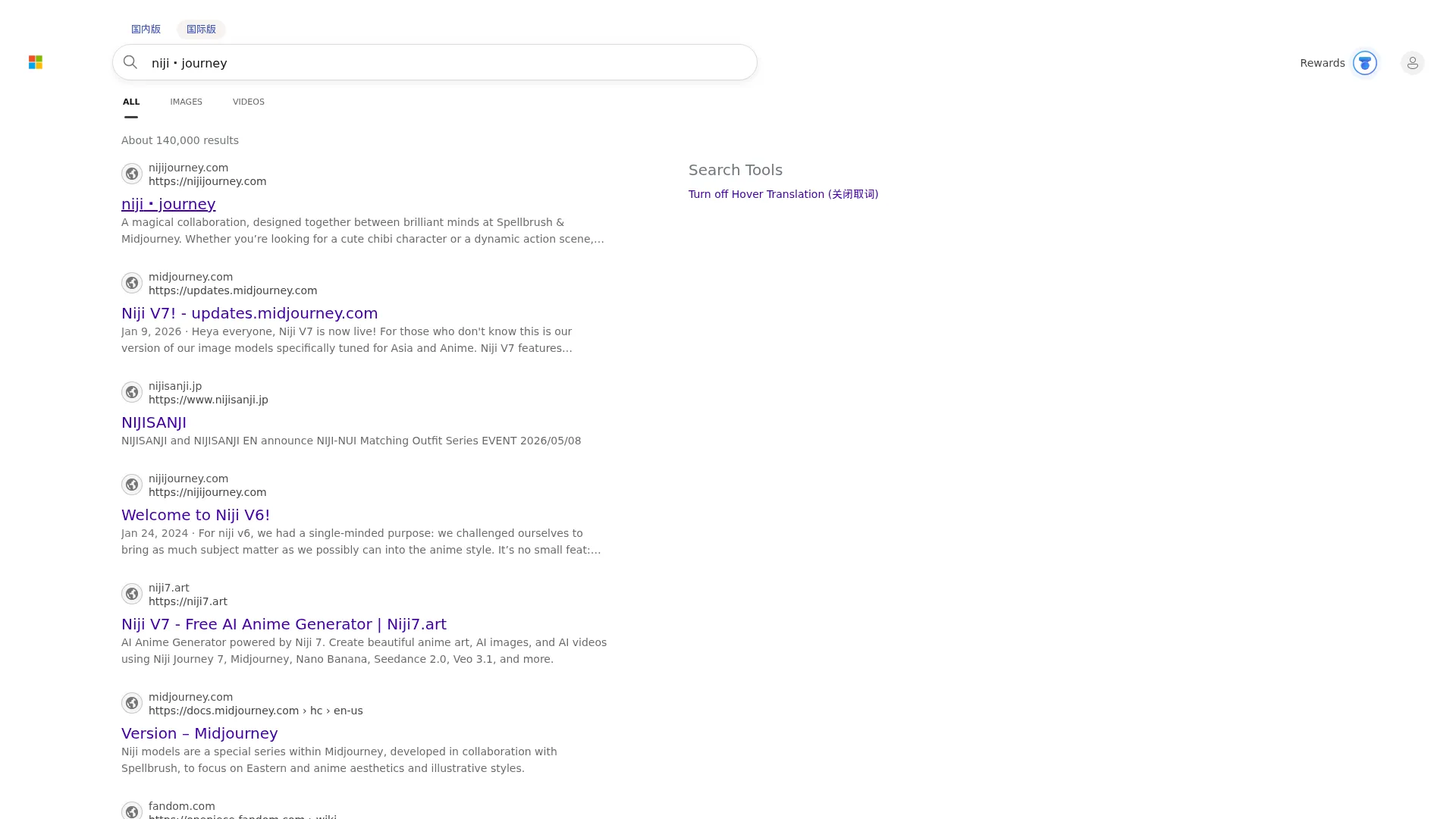This screenshot has height=819, width=1456.
Task: Click globe icon beside docs.midjourney.com result
Action: tap(132, 703)
